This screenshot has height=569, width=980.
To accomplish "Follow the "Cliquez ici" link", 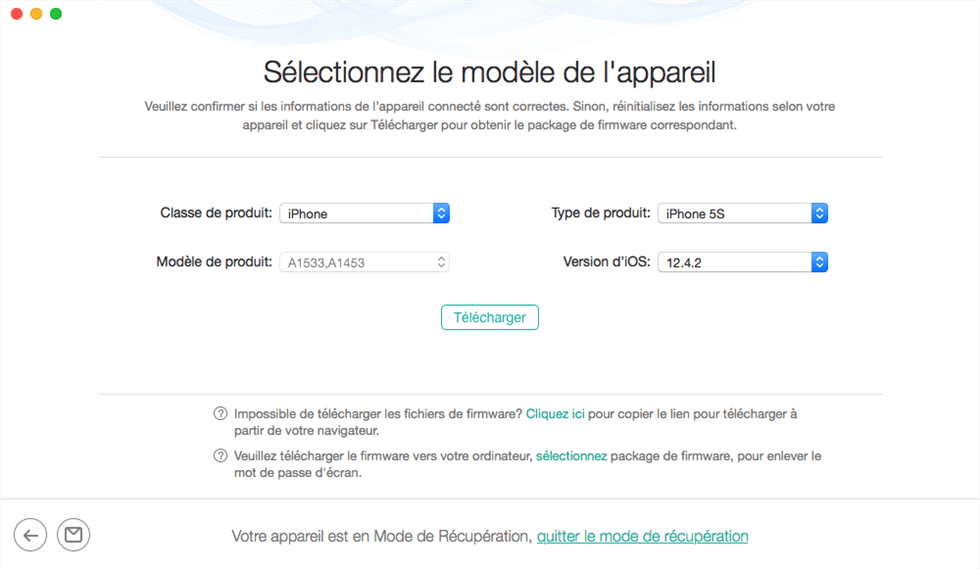I will click(555, 414).
